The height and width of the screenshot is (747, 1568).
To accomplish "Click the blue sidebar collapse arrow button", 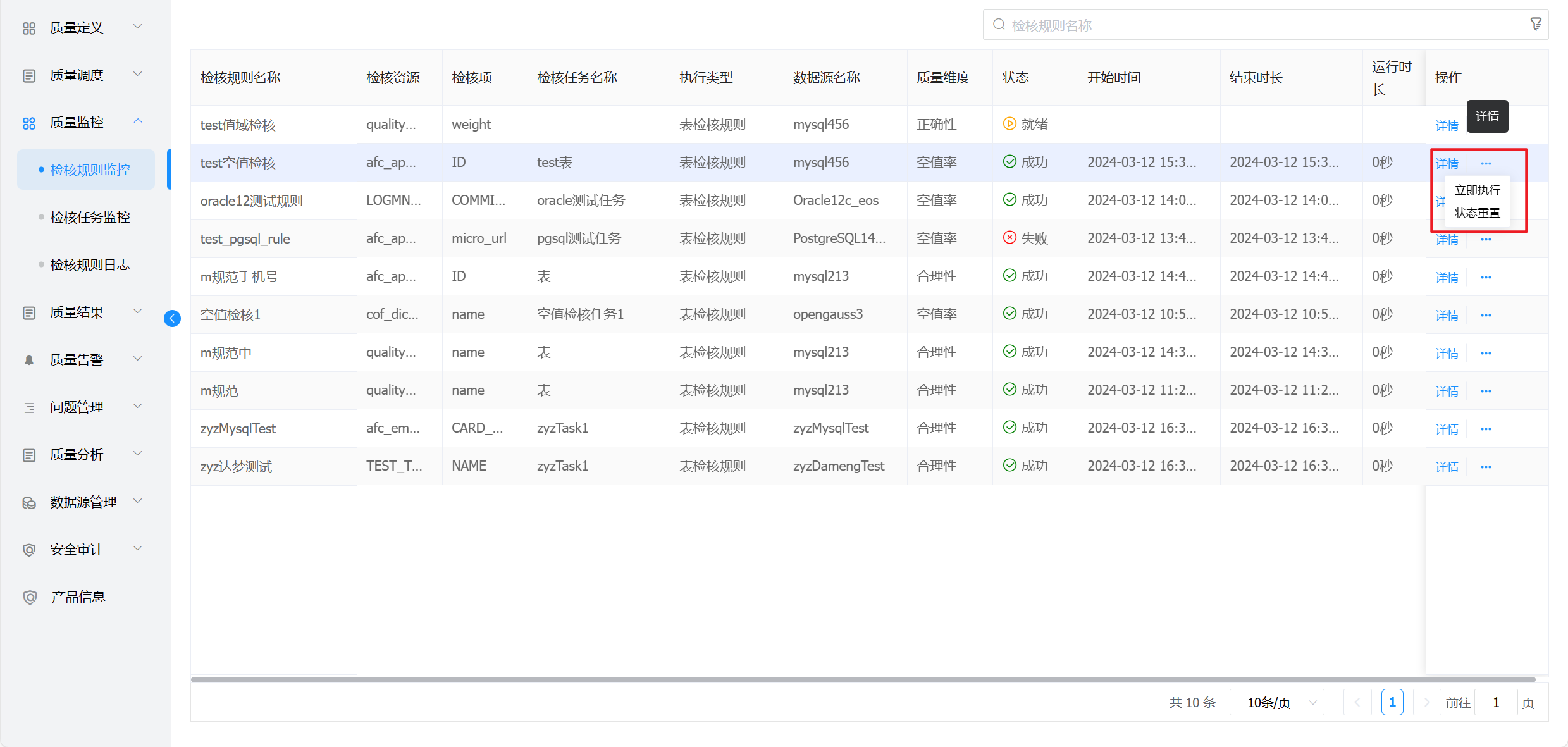I will coord(172,318).
